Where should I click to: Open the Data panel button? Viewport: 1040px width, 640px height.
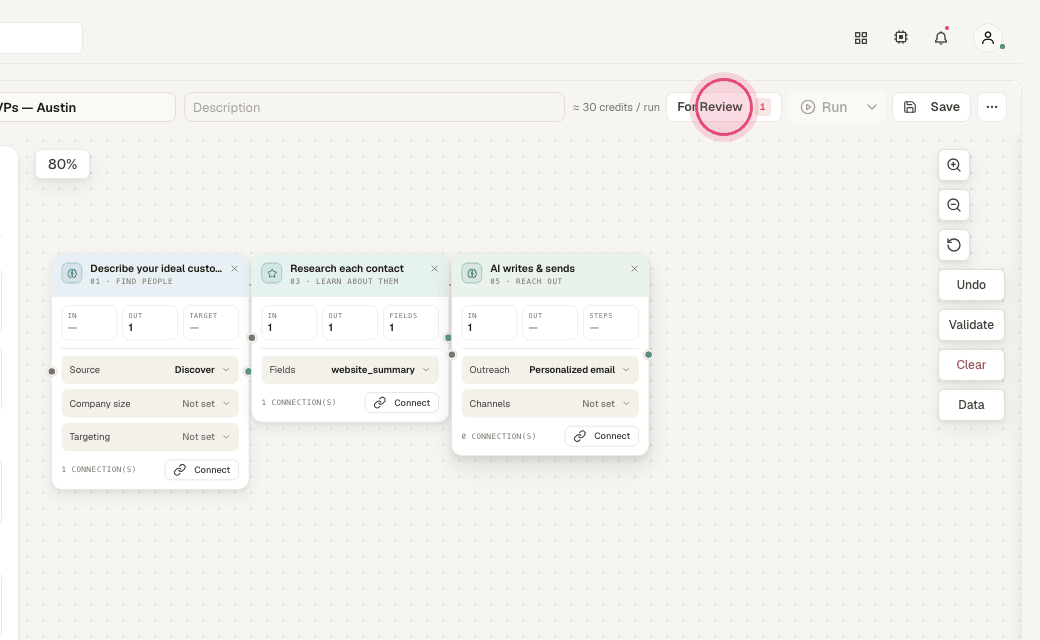tap(971, 405)
